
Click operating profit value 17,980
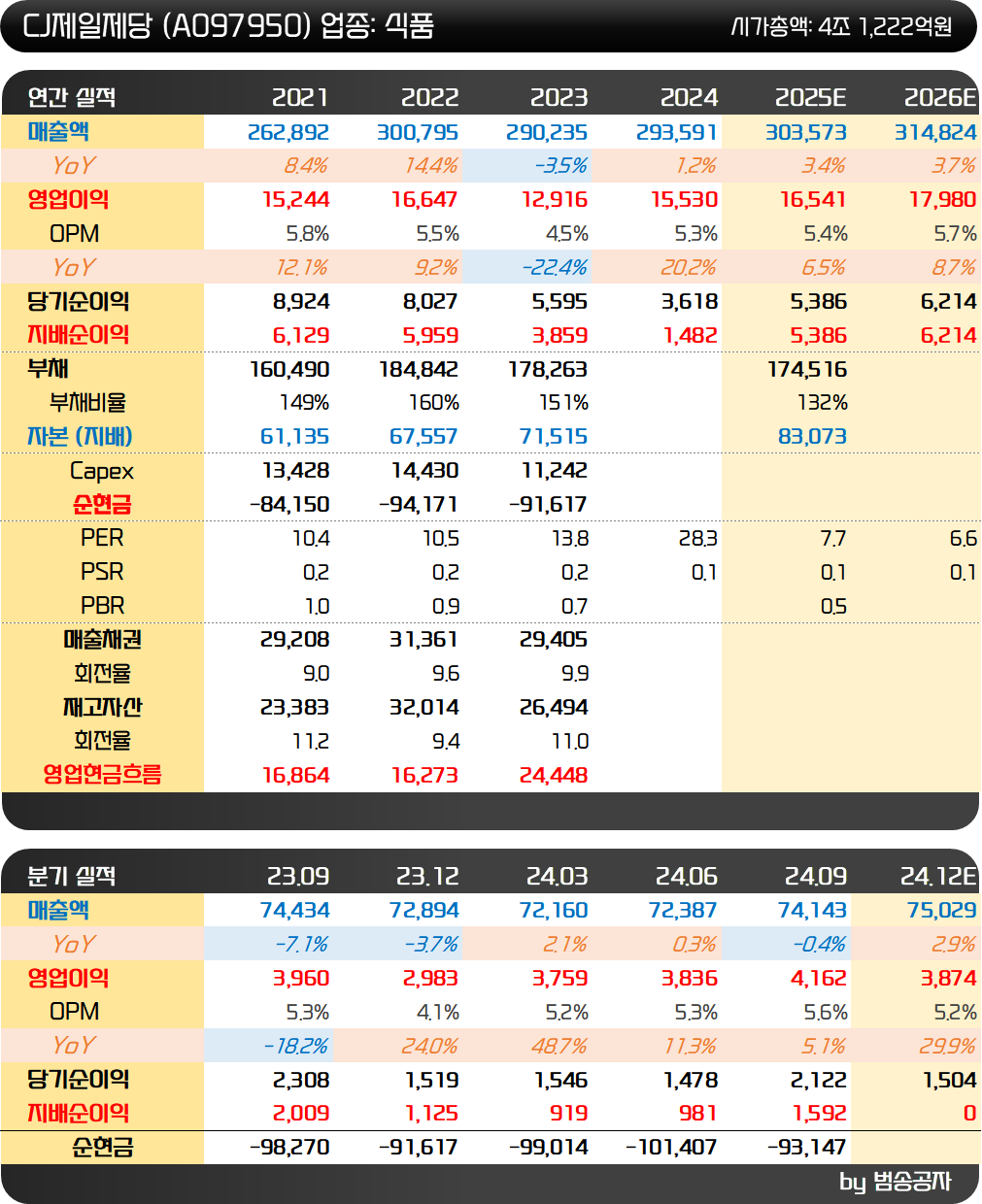point(943,200)
